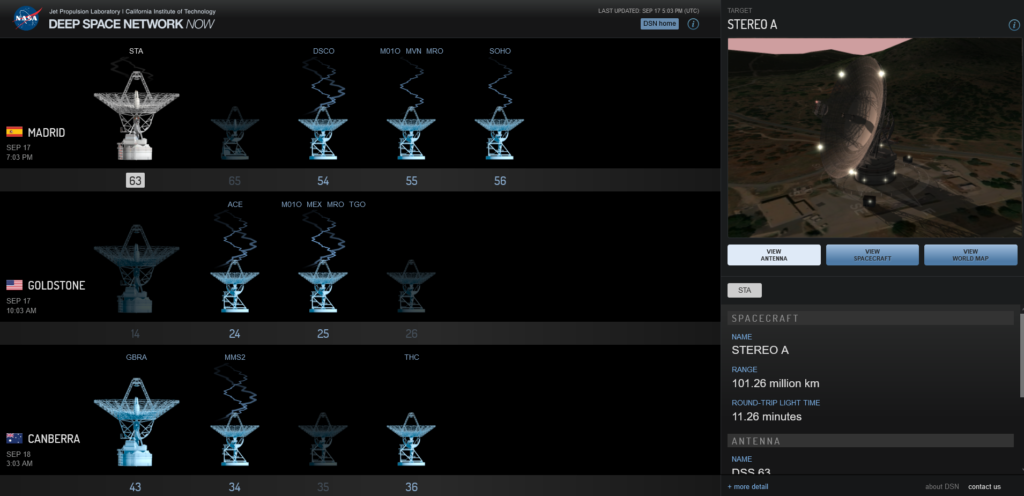Click the THC spacecraft label
The width and height of the screenshot is (1024, 496).
pyautogui.click(x=411, y=357)
